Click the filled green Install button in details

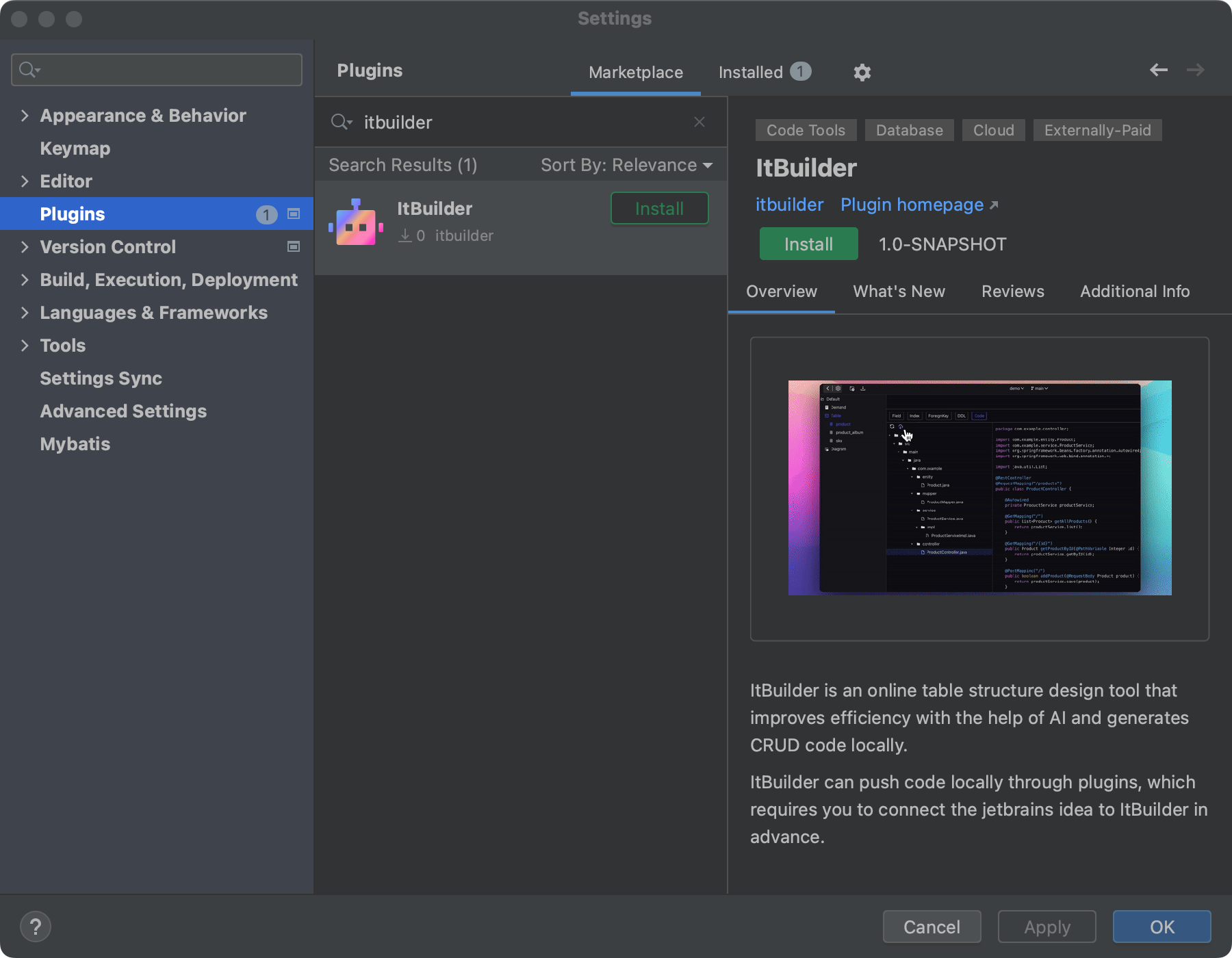point(808,244)
